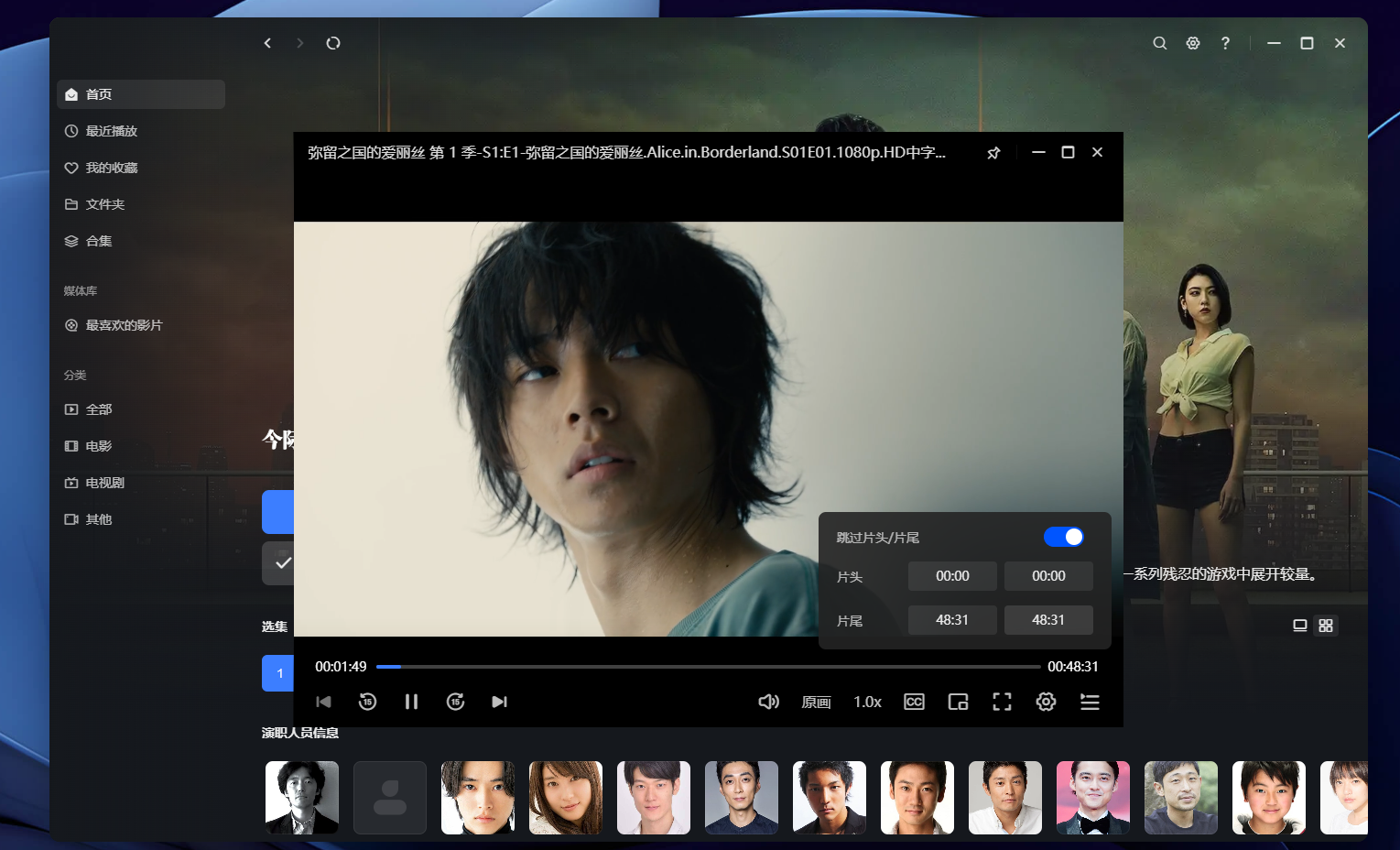Mute the player volume
1400x850 pixels.
coord(769,702)
